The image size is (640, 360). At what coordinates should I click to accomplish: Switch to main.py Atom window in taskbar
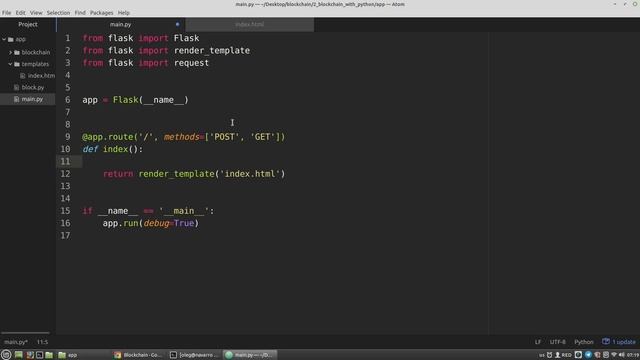click(x=250, y=355)
